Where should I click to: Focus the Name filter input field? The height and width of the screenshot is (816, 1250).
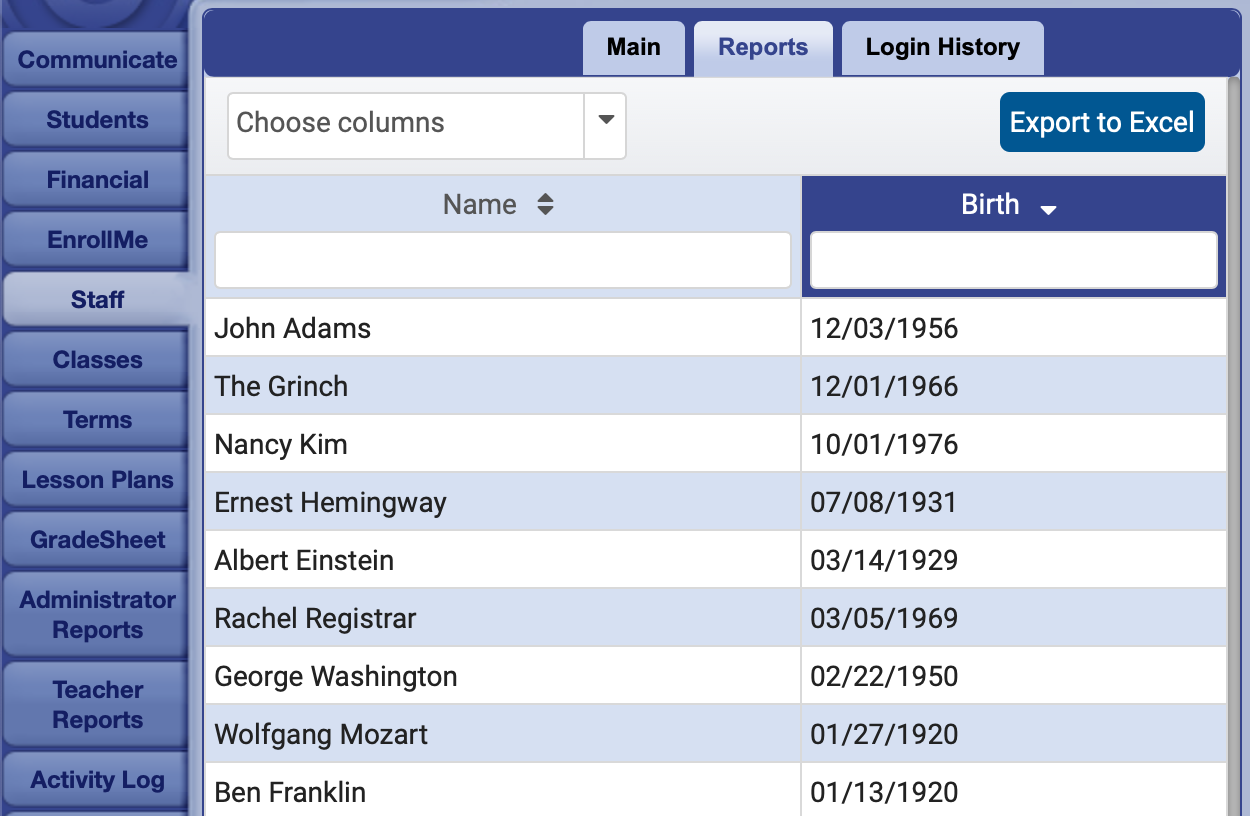tap(503, 261)
